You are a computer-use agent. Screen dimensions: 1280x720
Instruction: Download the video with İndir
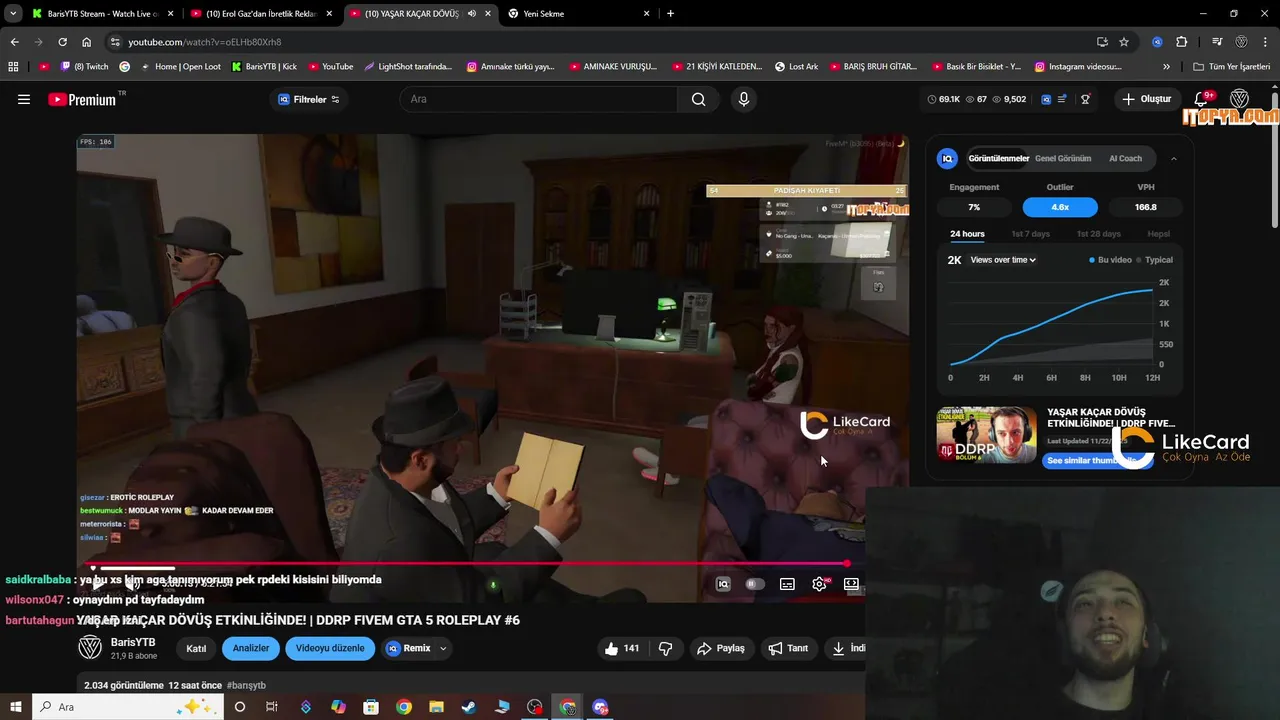pos(847,648)
